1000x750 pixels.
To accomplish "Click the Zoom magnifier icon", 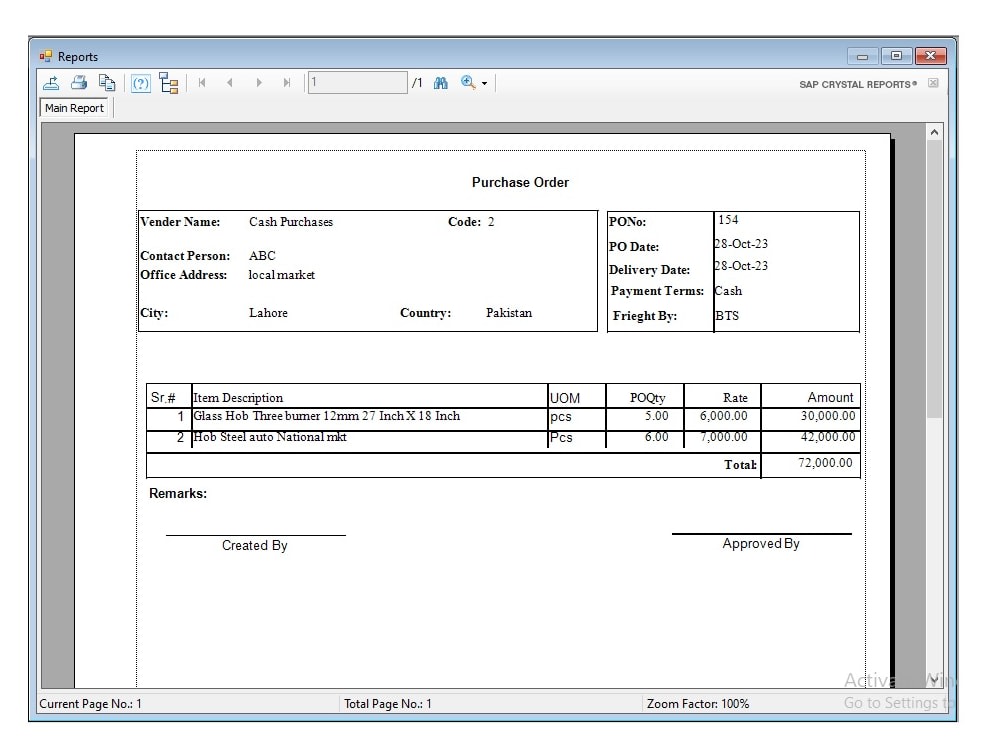I will [x=465, y=83].
